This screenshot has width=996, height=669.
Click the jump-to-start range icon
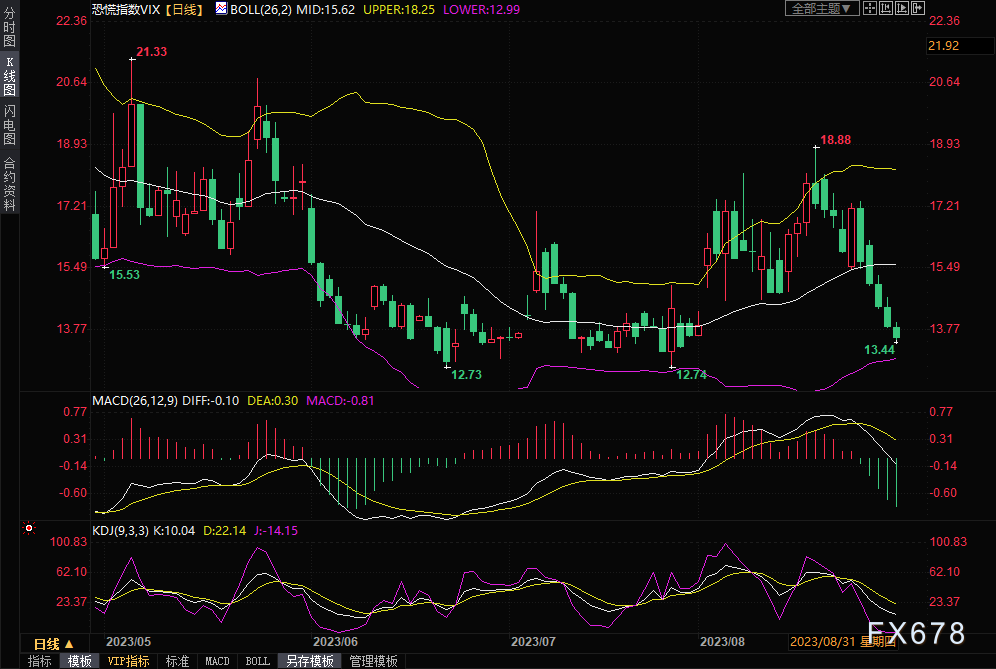click(887, 8)
